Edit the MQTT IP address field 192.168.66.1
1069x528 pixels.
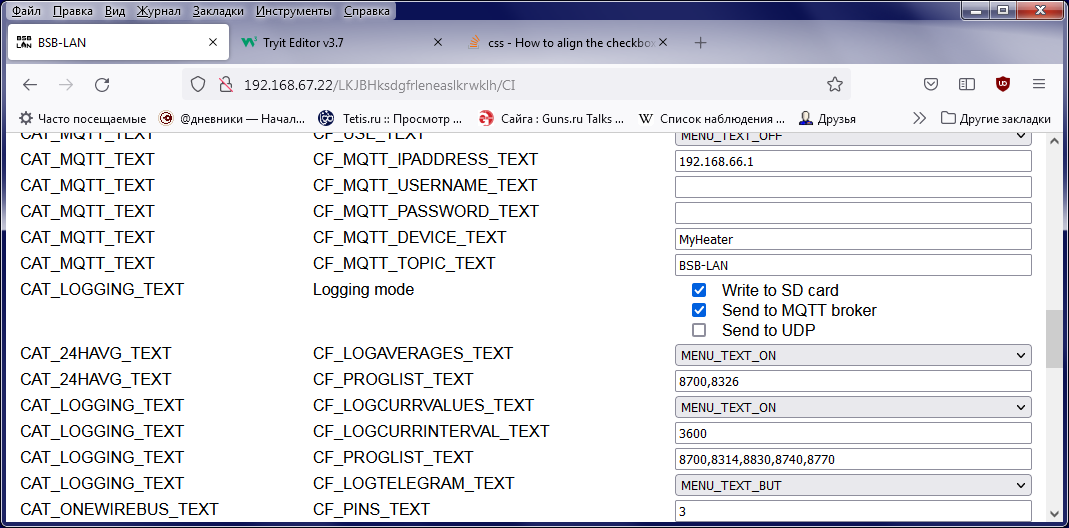853,161
